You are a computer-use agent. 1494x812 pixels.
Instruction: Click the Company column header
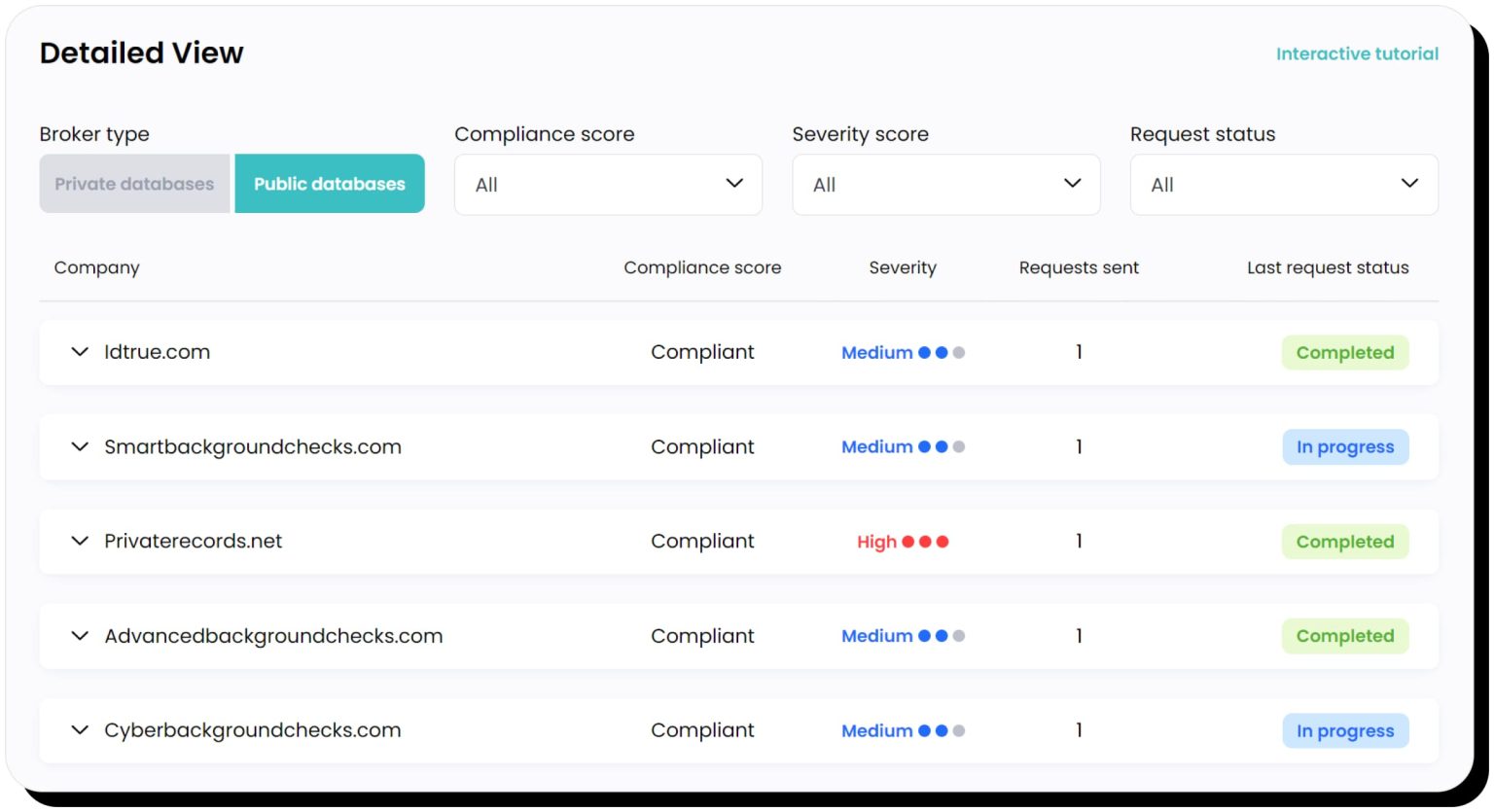point(96,267)
